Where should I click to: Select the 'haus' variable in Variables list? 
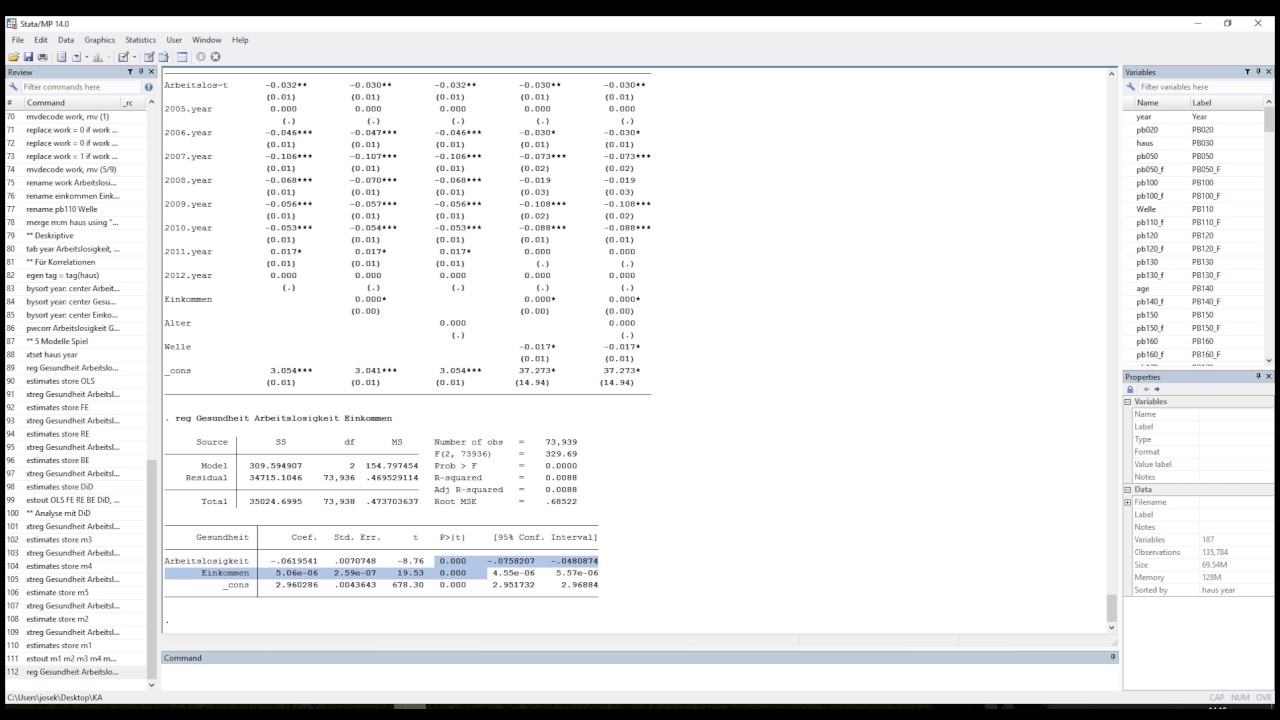tap(1194, 143)
